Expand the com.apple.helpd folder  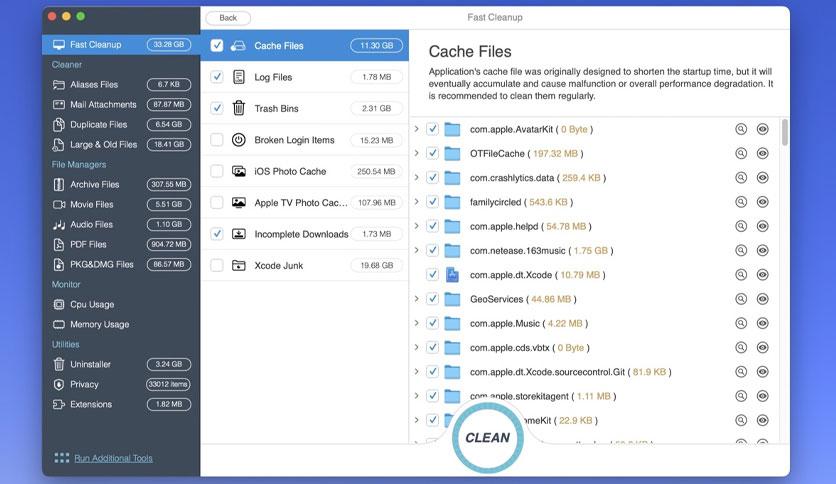coord(417,226)
